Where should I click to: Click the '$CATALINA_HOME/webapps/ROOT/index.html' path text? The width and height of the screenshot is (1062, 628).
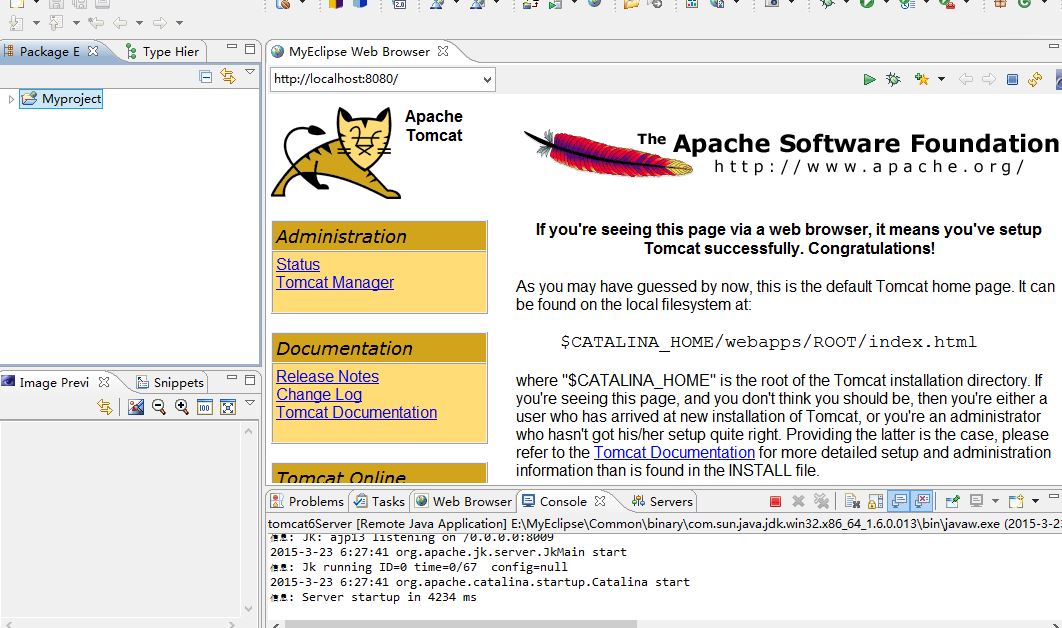click(x=768, y=342)
